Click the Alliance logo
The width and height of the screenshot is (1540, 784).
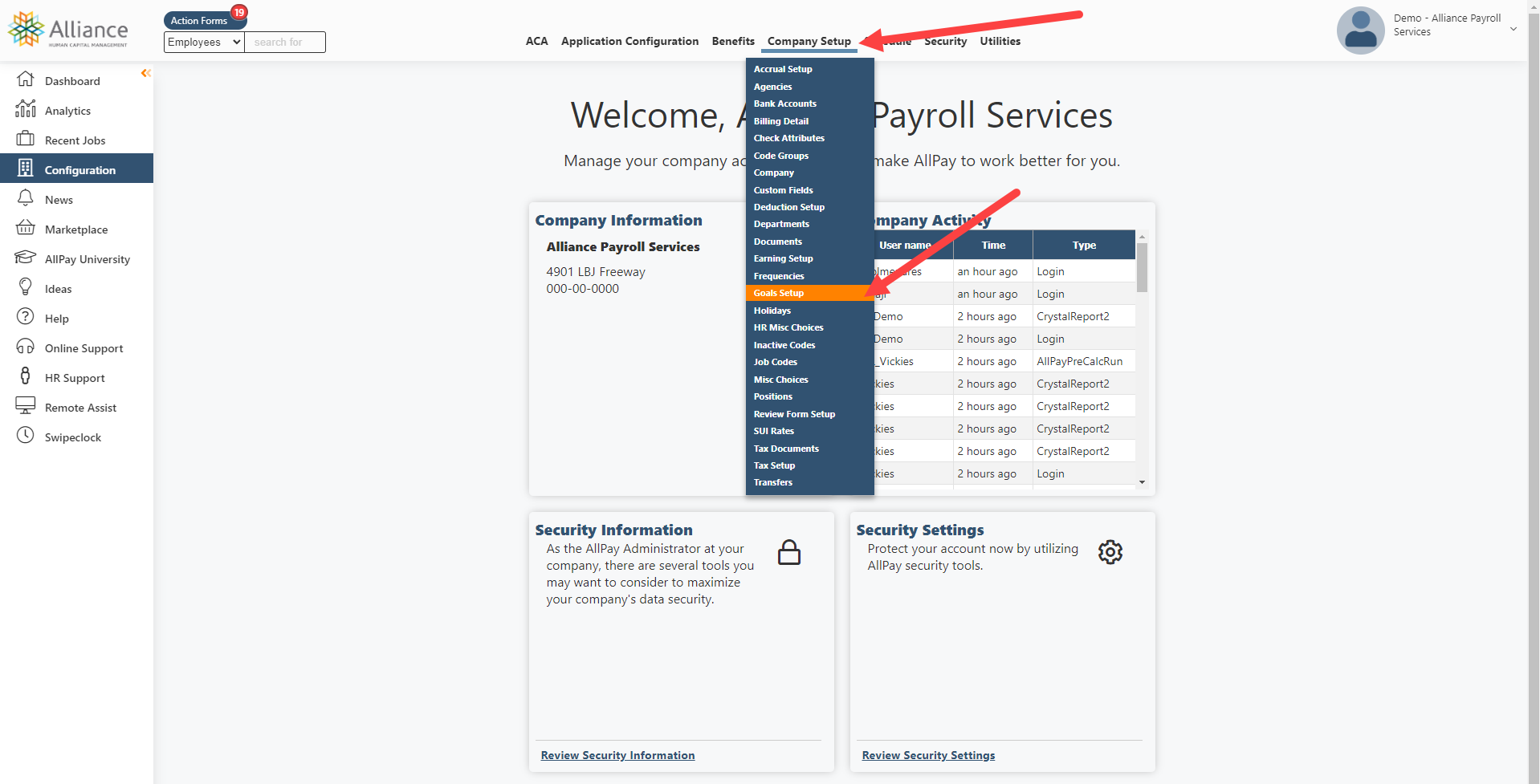pyautogui.click(x=67, y=30)
